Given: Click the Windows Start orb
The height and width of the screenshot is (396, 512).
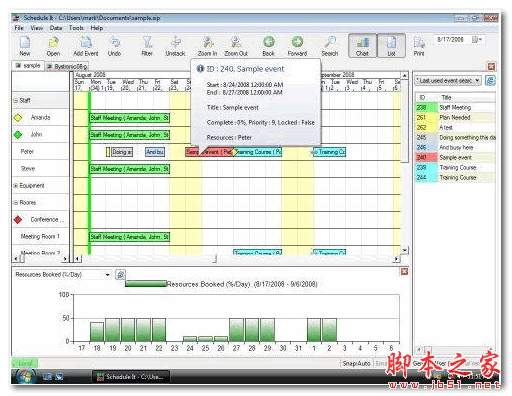Looking at the screenshot, I should tap(25, 377).
